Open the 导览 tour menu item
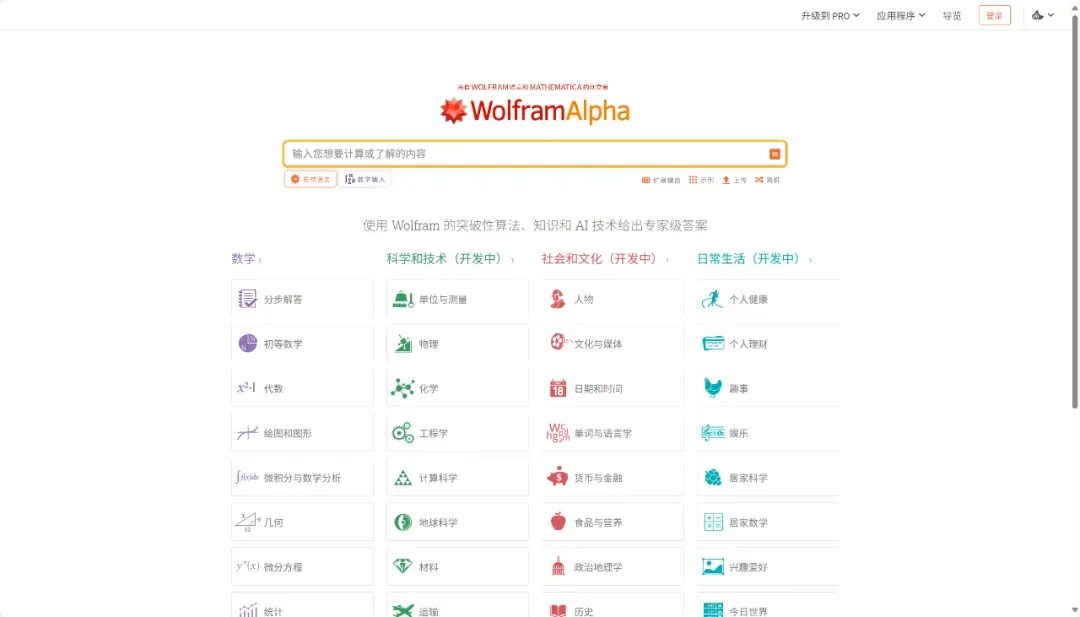Image resolution: width=1080 pixels, height=617 pixels. 952,15
